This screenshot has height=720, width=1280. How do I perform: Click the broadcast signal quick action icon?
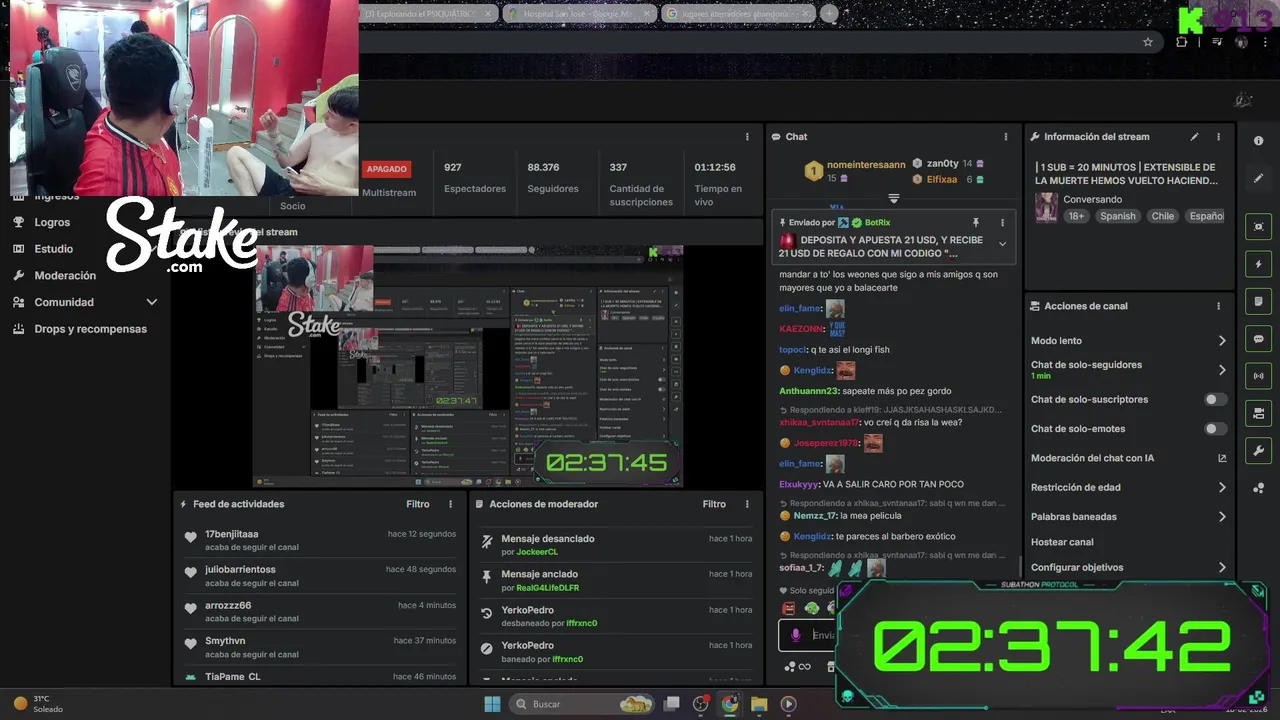1258,376
